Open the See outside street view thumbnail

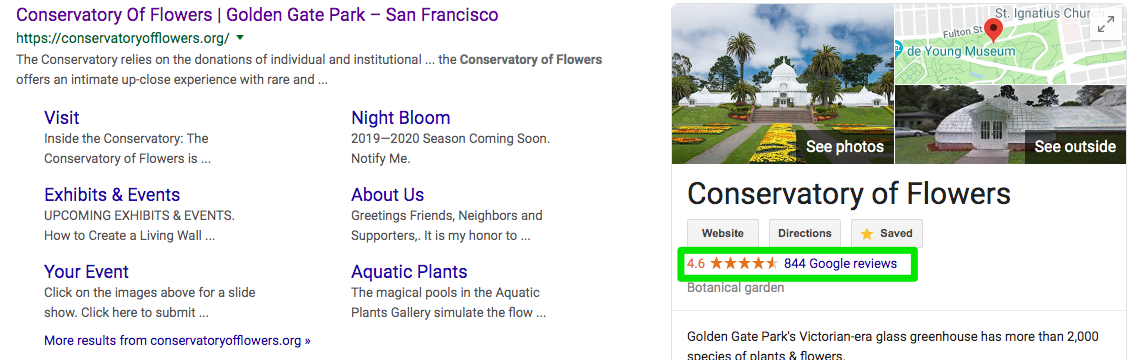(x=1010, y=125)
